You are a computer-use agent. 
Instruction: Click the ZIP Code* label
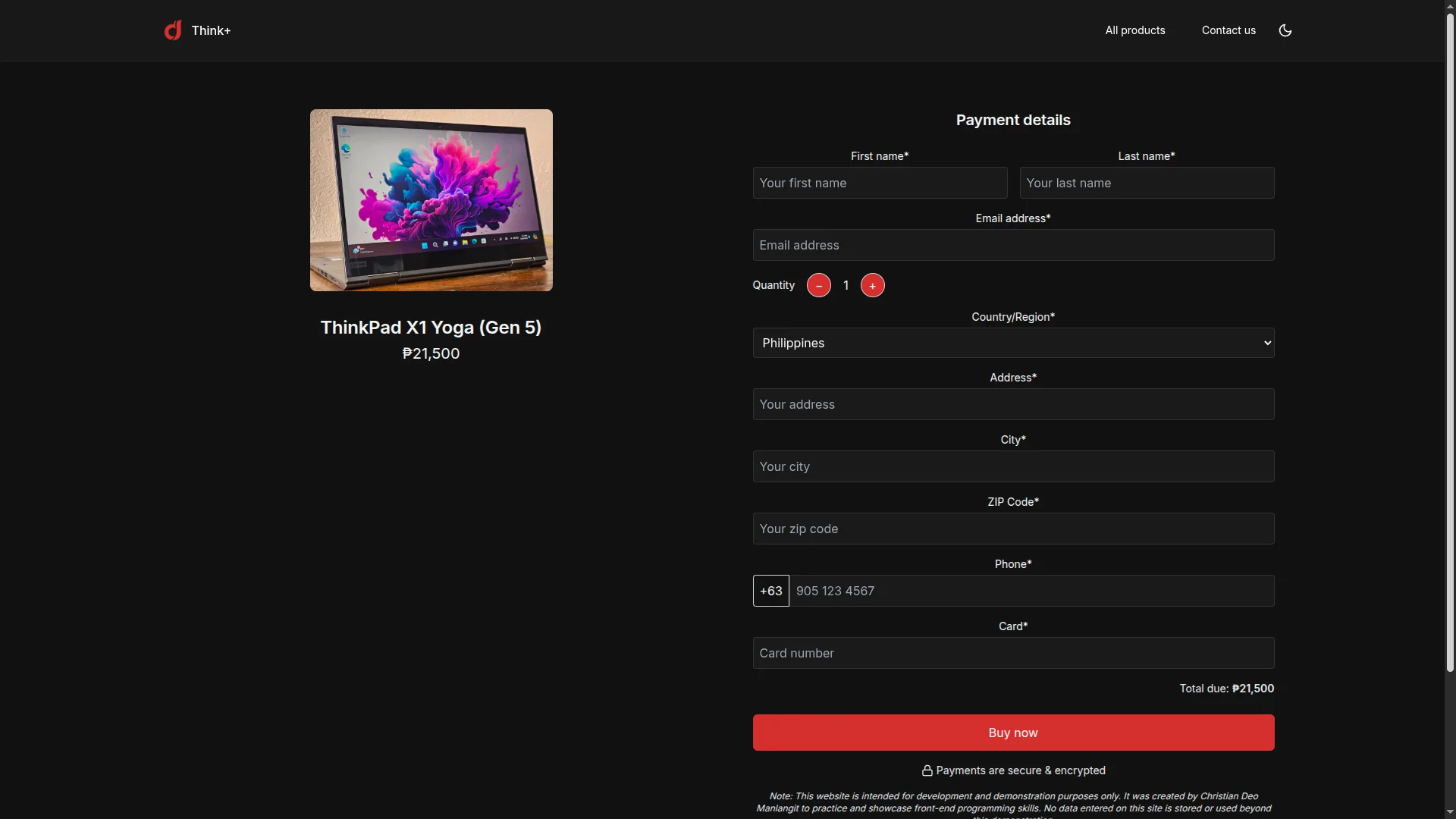(x=1013, y=502)
